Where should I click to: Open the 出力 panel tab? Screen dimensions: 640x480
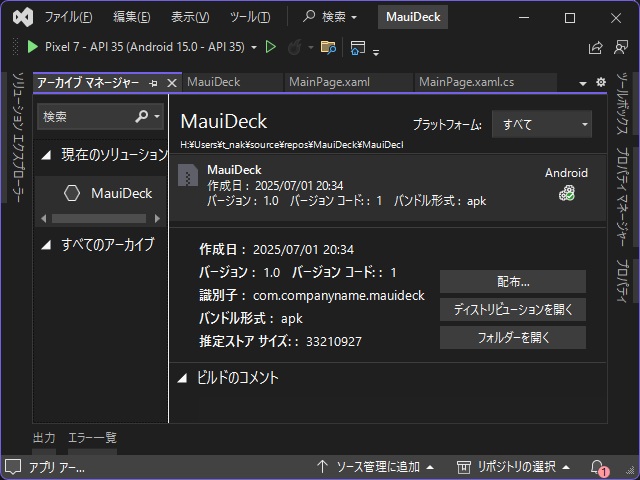tap(44, 438)
